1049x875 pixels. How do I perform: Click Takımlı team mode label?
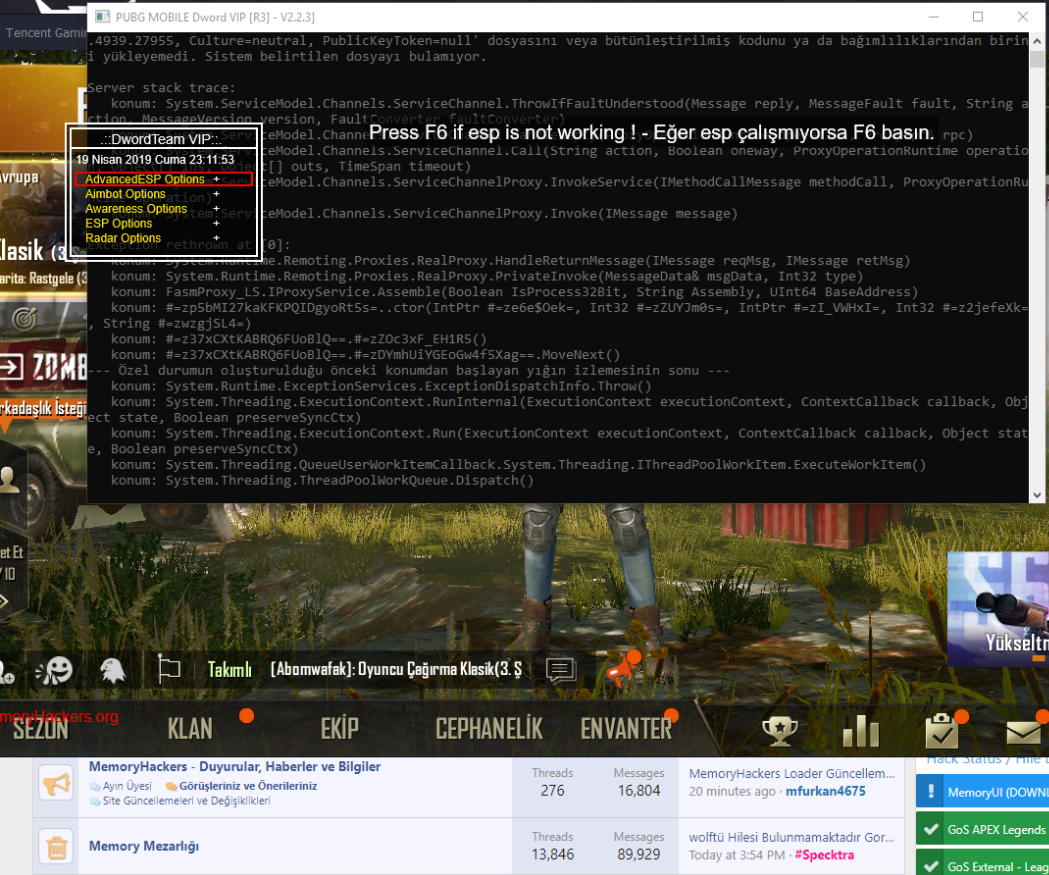pos(229,670)
